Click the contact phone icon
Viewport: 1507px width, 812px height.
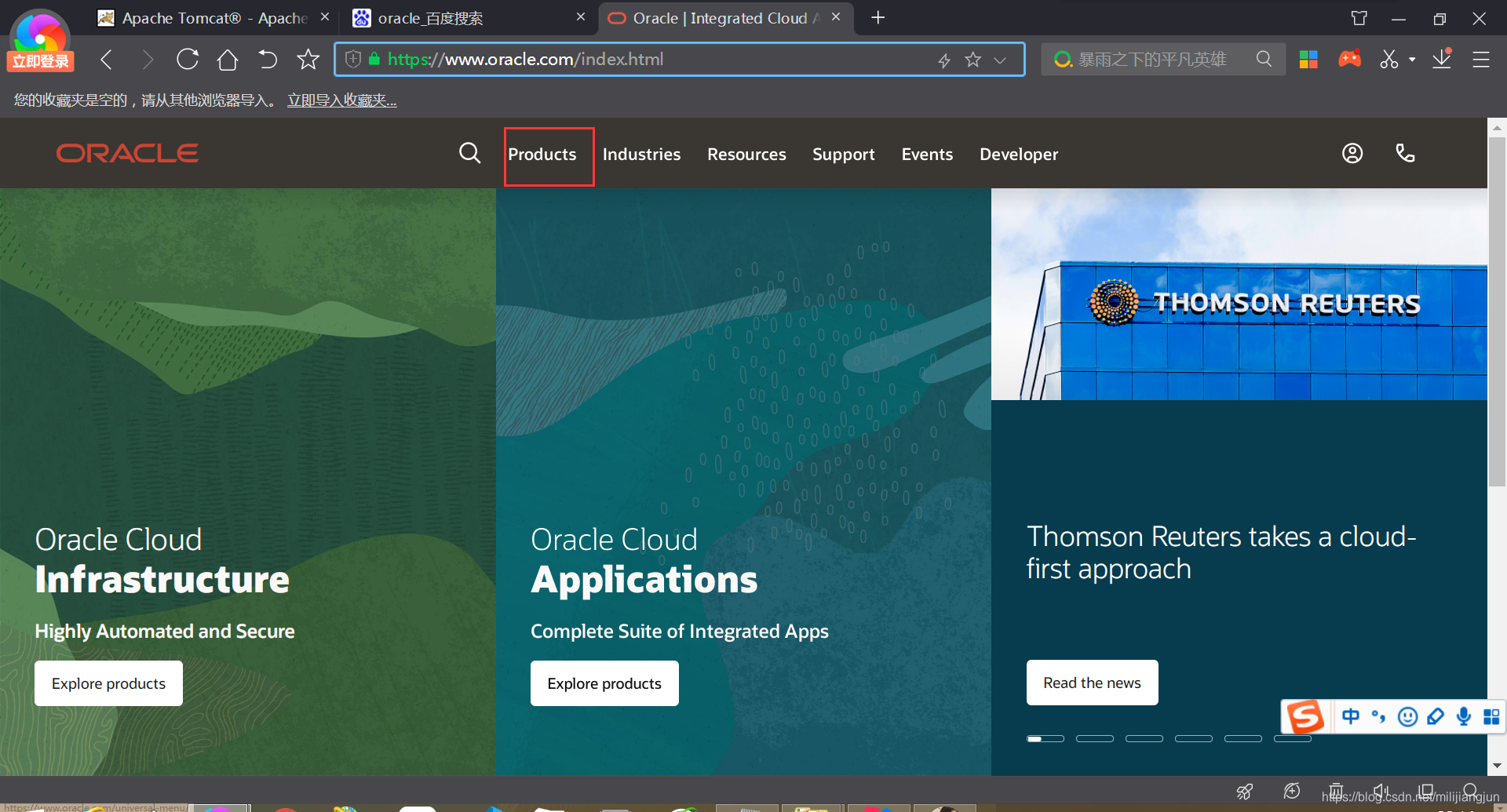[x=1405, y=153]
